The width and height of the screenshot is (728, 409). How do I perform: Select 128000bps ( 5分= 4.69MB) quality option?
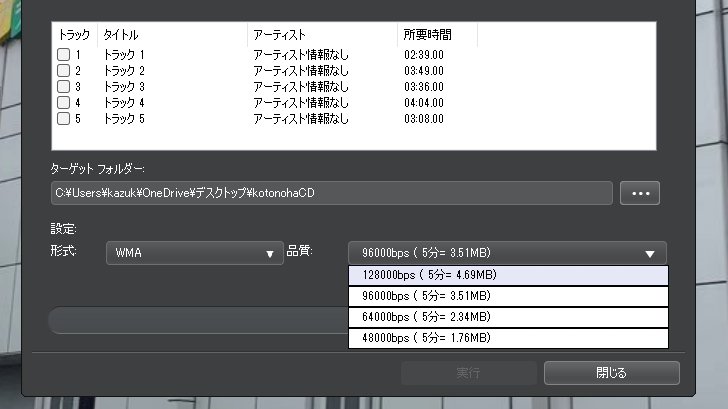[x=508, y=275]
